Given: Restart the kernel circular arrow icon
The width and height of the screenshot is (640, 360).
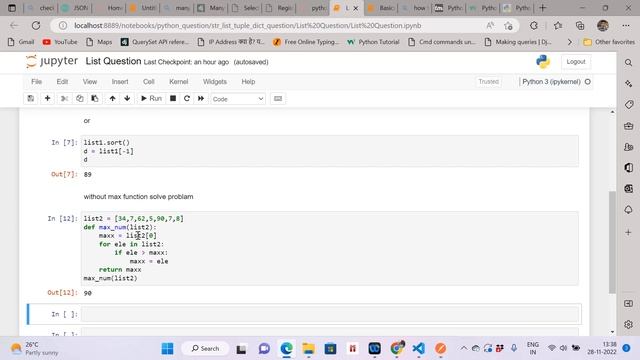Looking at the screenshot, I should pos(187,98).
